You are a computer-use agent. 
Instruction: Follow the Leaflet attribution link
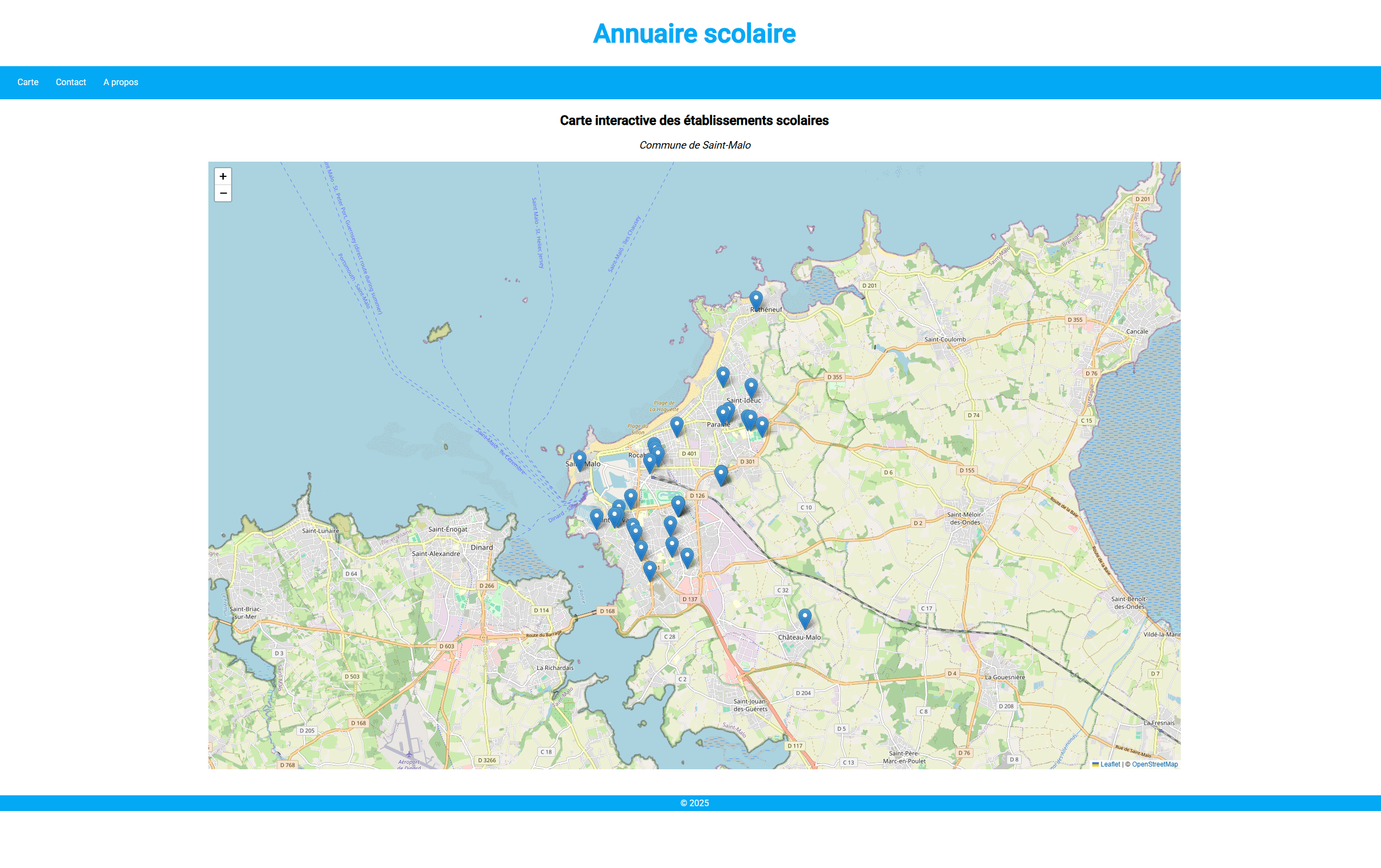click(1110, 764)
